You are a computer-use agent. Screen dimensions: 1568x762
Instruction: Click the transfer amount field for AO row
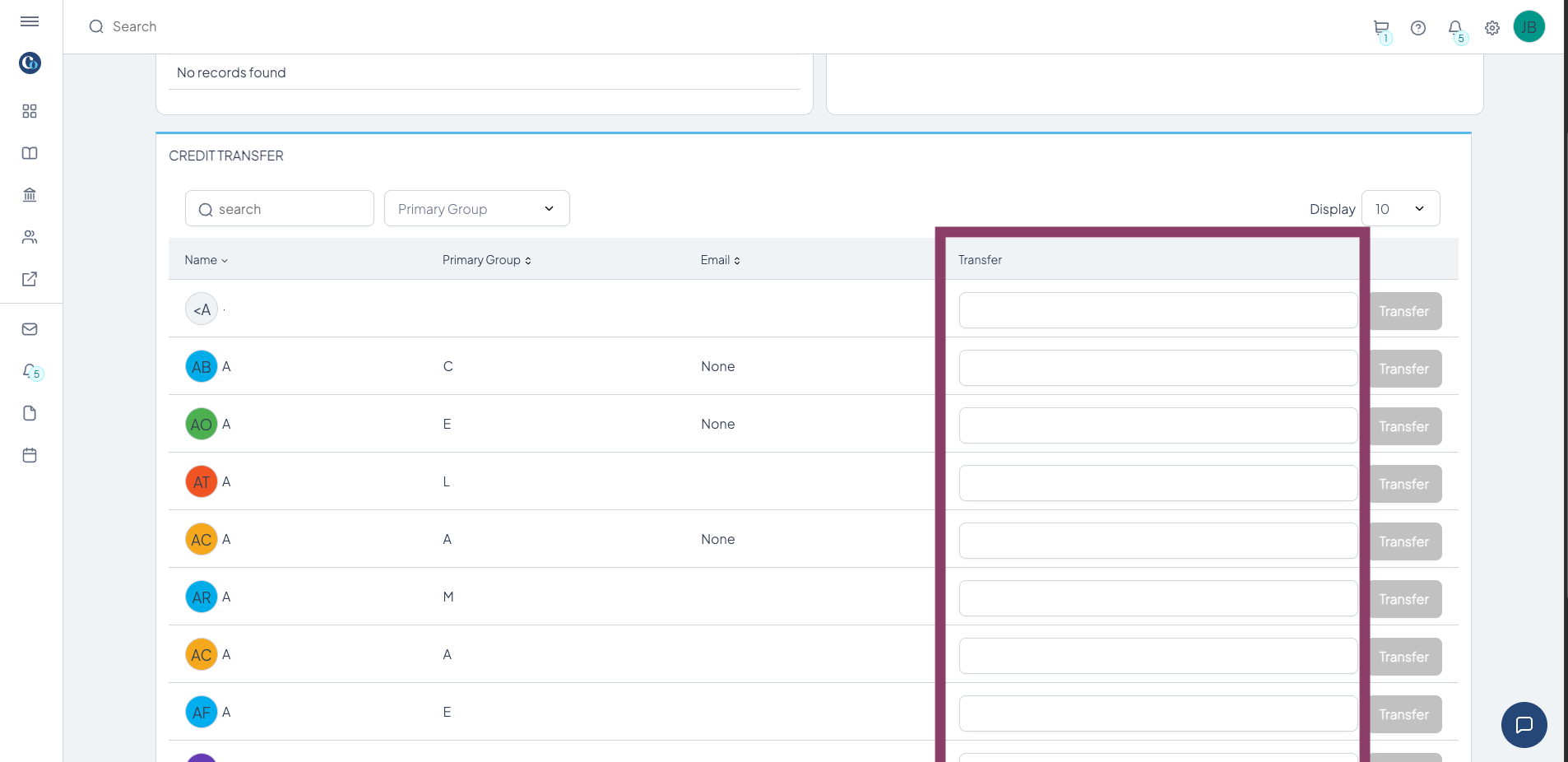tap(1158, 425)
